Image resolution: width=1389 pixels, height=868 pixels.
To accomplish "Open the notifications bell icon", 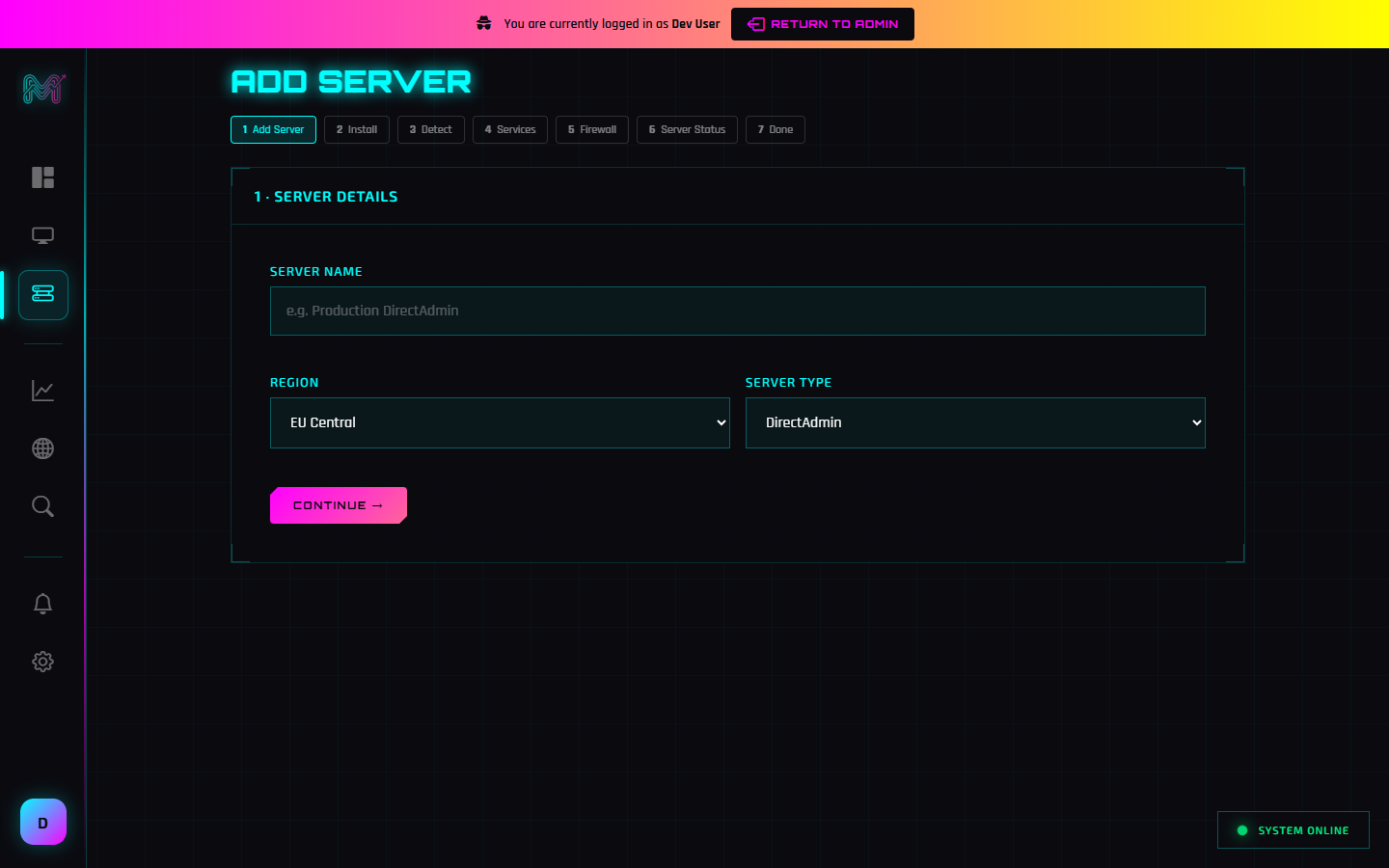I will click(42, 604).
